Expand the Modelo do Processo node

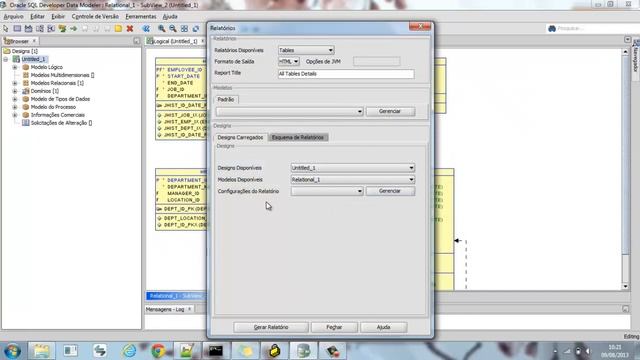click(15, 107)
